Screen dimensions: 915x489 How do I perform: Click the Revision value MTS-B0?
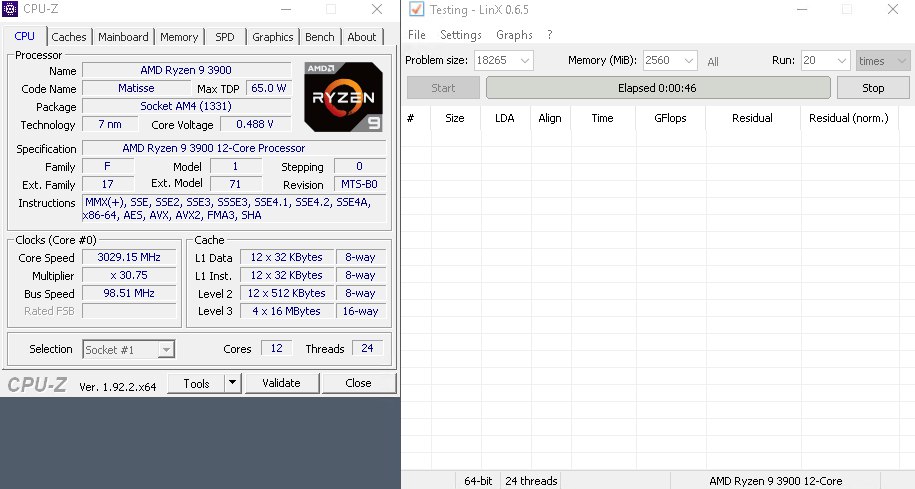click(x=359, y=184)
